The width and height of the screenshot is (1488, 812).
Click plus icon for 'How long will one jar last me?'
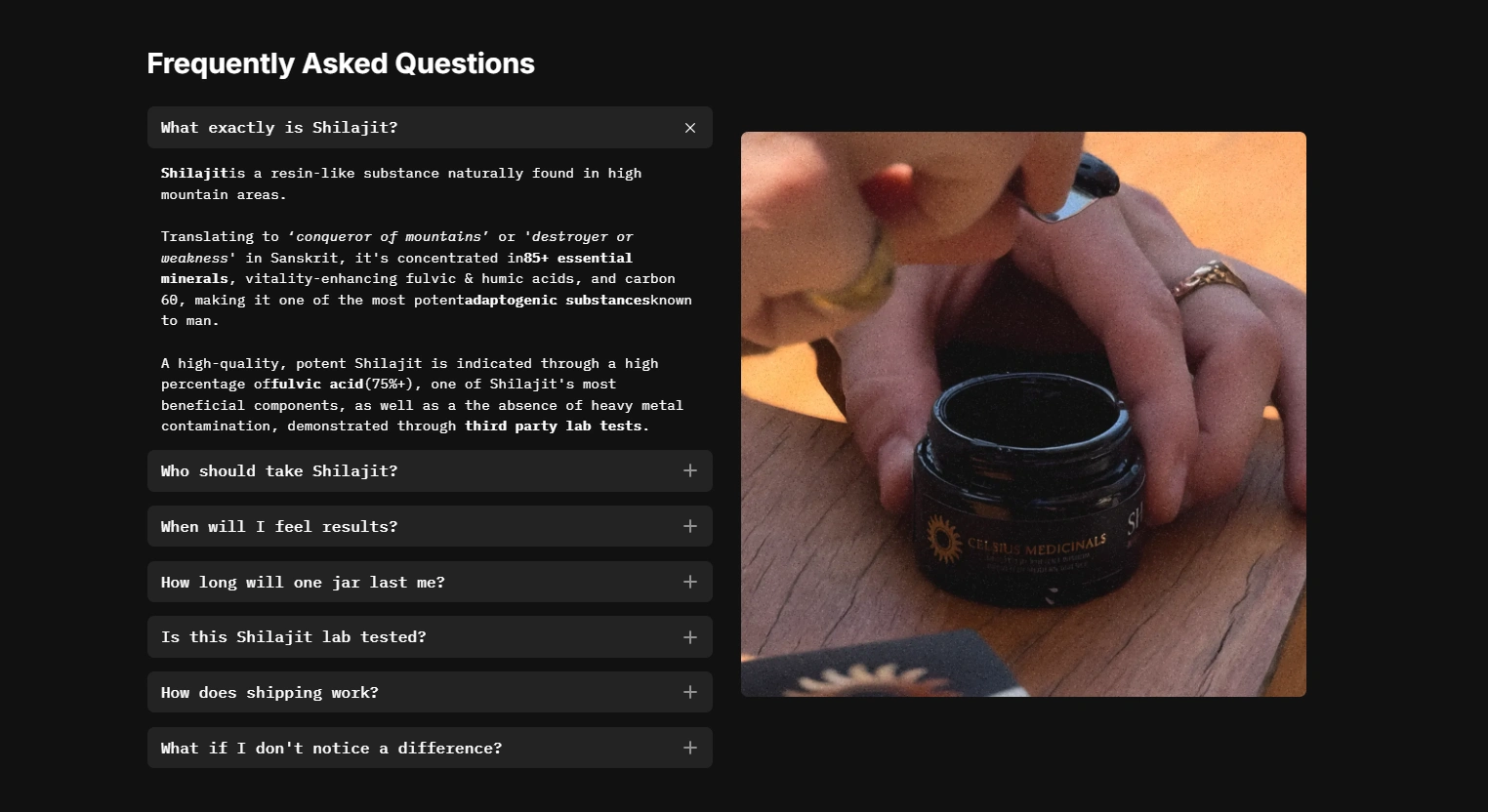tap(690, 582)
